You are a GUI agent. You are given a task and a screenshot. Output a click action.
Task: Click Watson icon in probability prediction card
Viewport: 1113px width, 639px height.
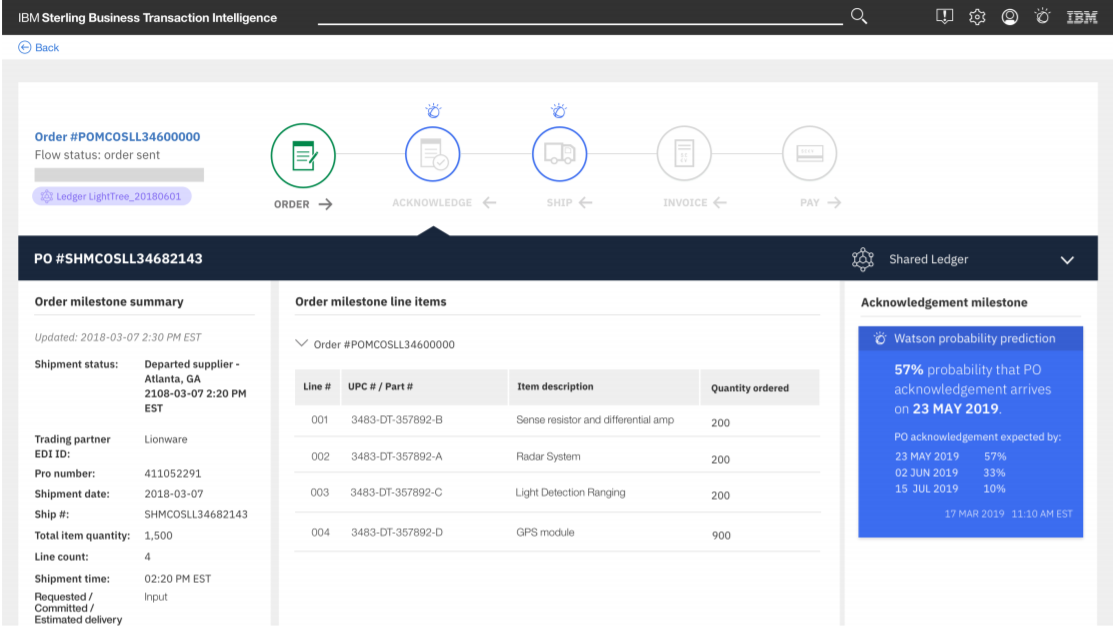879,339
